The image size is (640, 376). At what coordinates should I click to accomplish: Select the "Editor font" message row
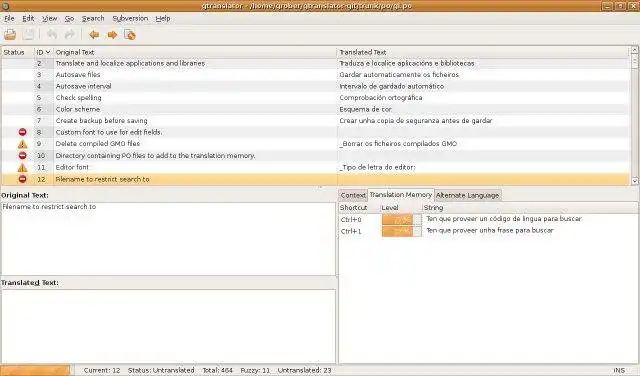pos(315,167)
